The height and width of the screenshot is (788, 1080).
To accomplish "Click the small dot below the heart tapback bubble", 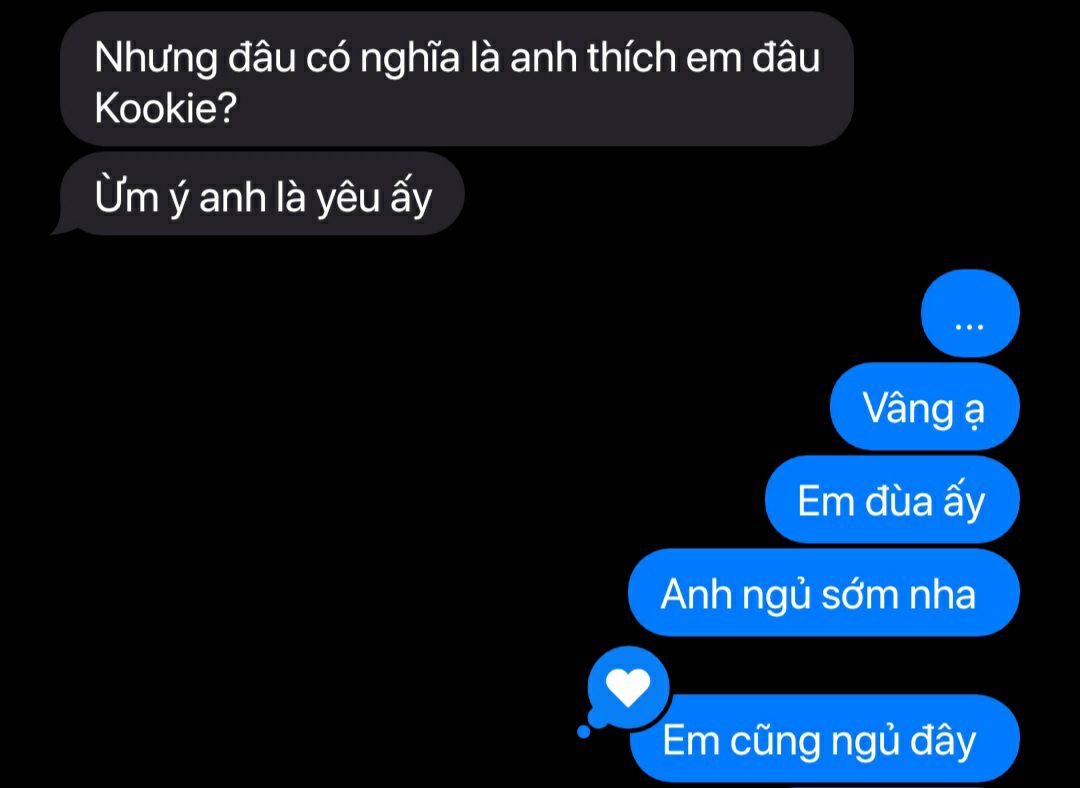I will coord(583,732).
